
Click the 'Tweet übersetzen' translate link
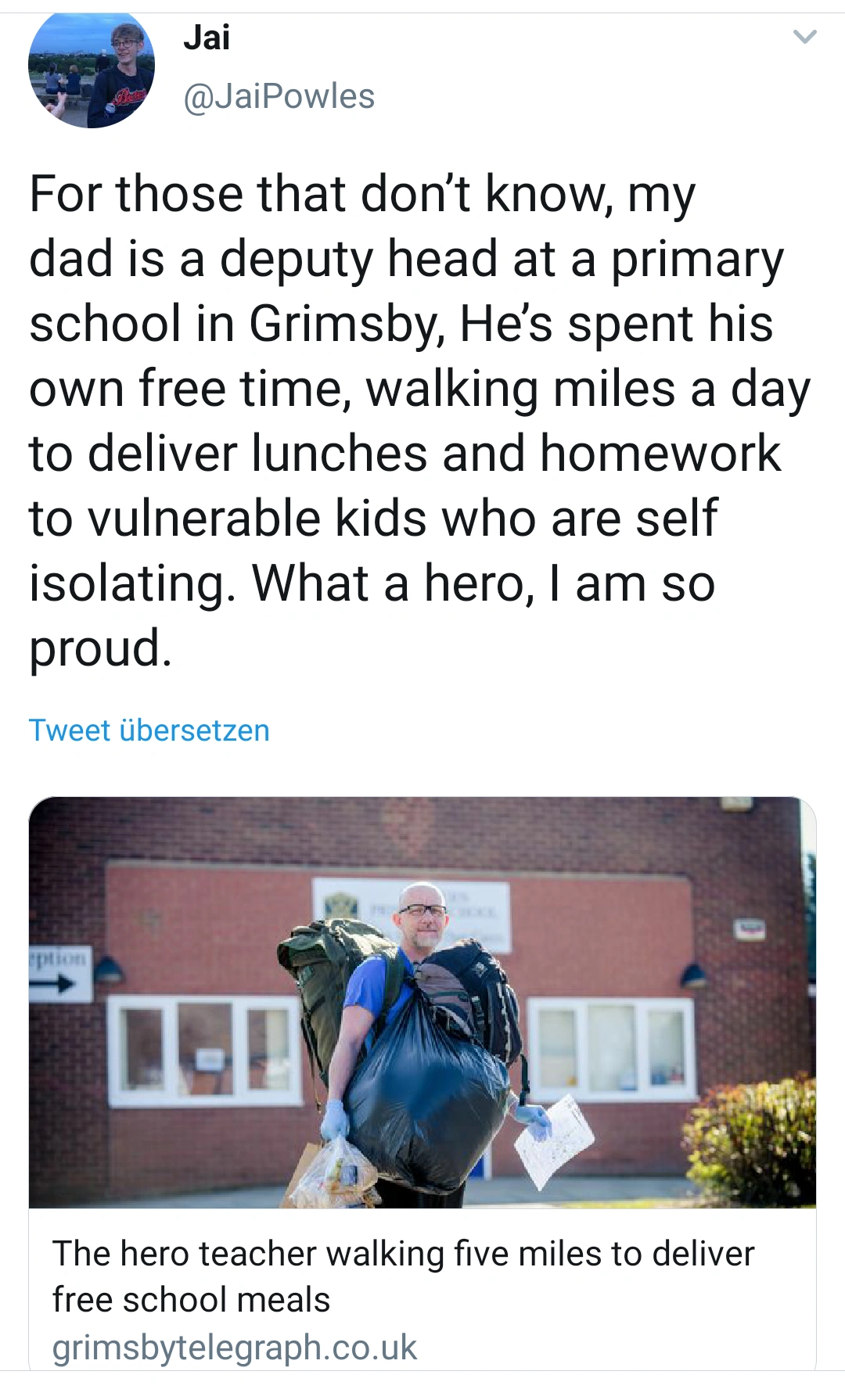149,731
